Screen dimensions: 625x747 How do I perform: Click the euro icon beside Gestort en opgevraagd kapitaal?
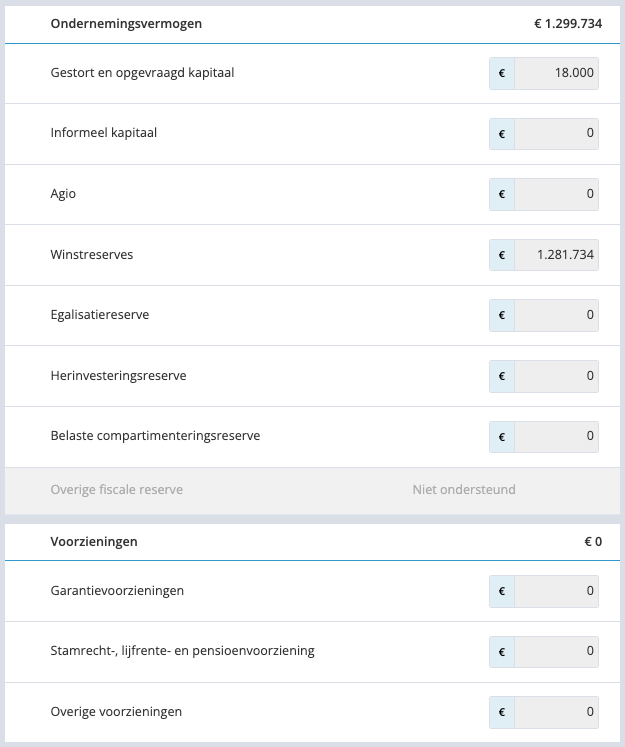click(x=502, y=73)
